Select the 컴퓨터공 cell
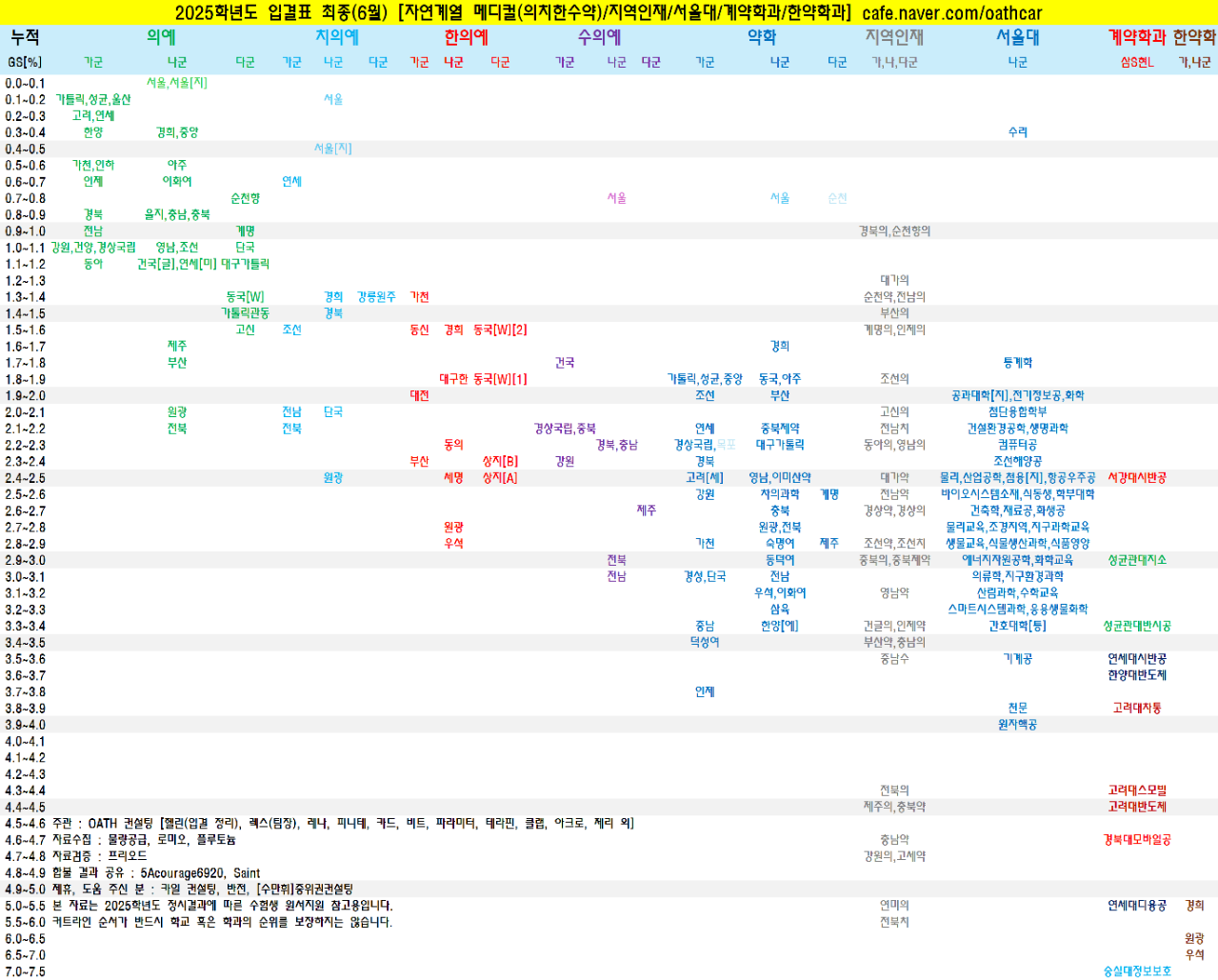 [x=1018, y=445]
